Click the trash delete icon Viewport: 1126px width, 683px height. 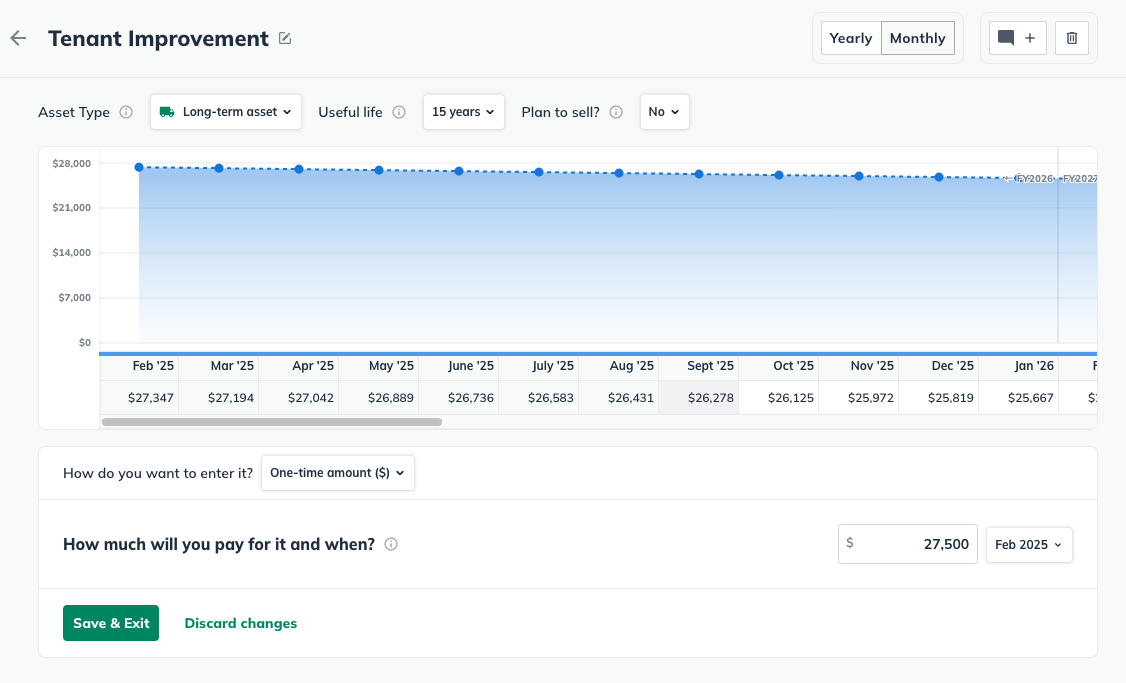[1072, 38]
